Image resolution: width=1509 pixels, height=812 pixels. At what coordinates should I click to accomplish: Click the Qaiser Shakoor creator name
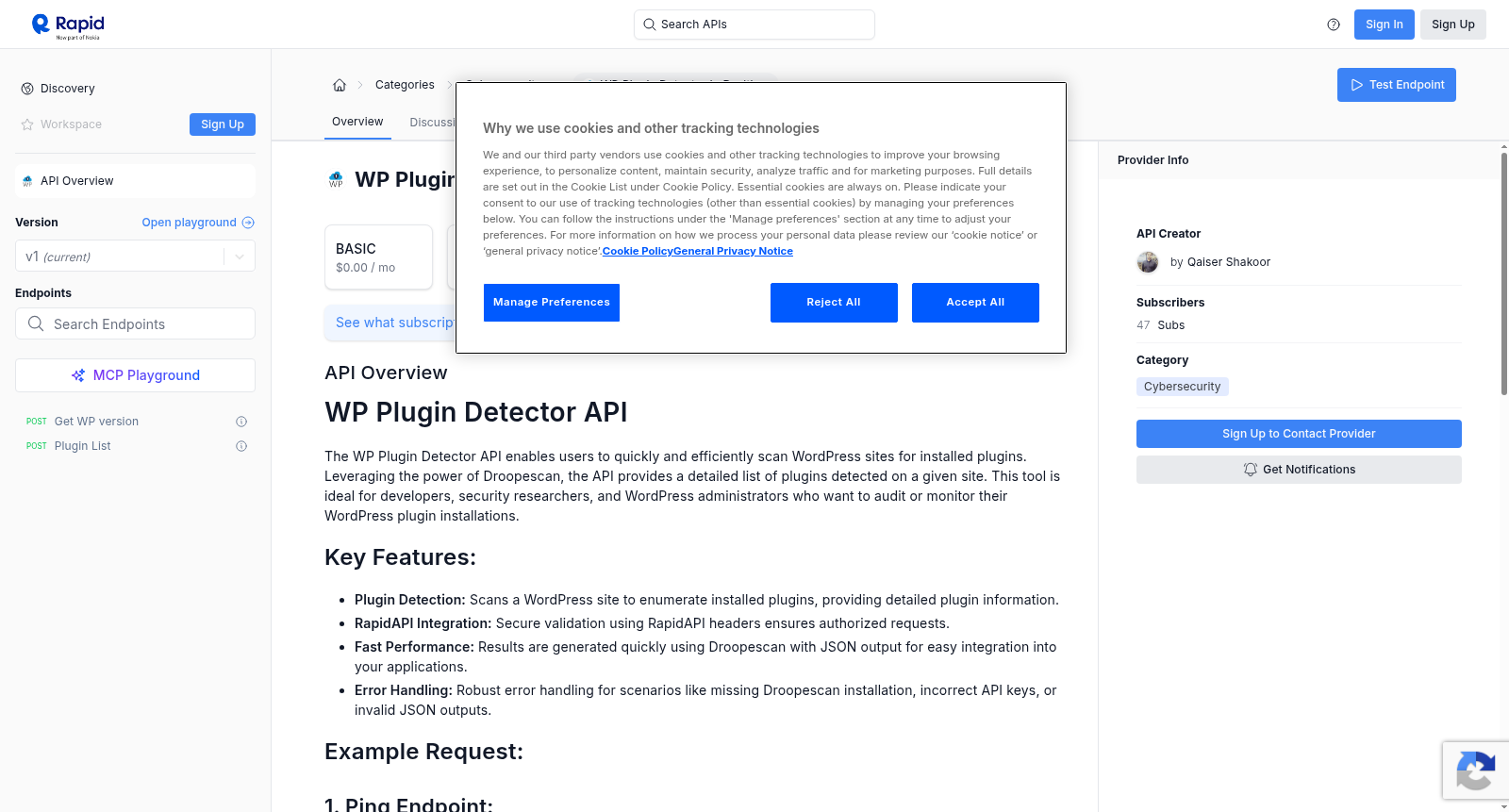coord(1228,262)
